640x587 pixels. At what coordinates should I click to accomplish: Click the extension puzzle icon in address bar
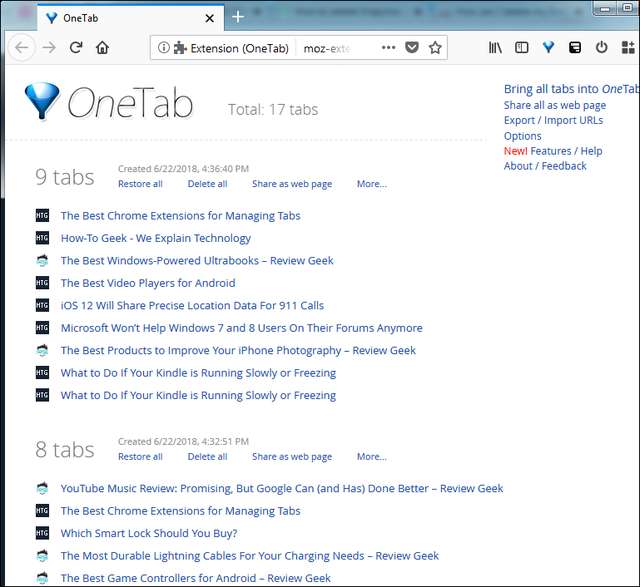click(180, 48)
